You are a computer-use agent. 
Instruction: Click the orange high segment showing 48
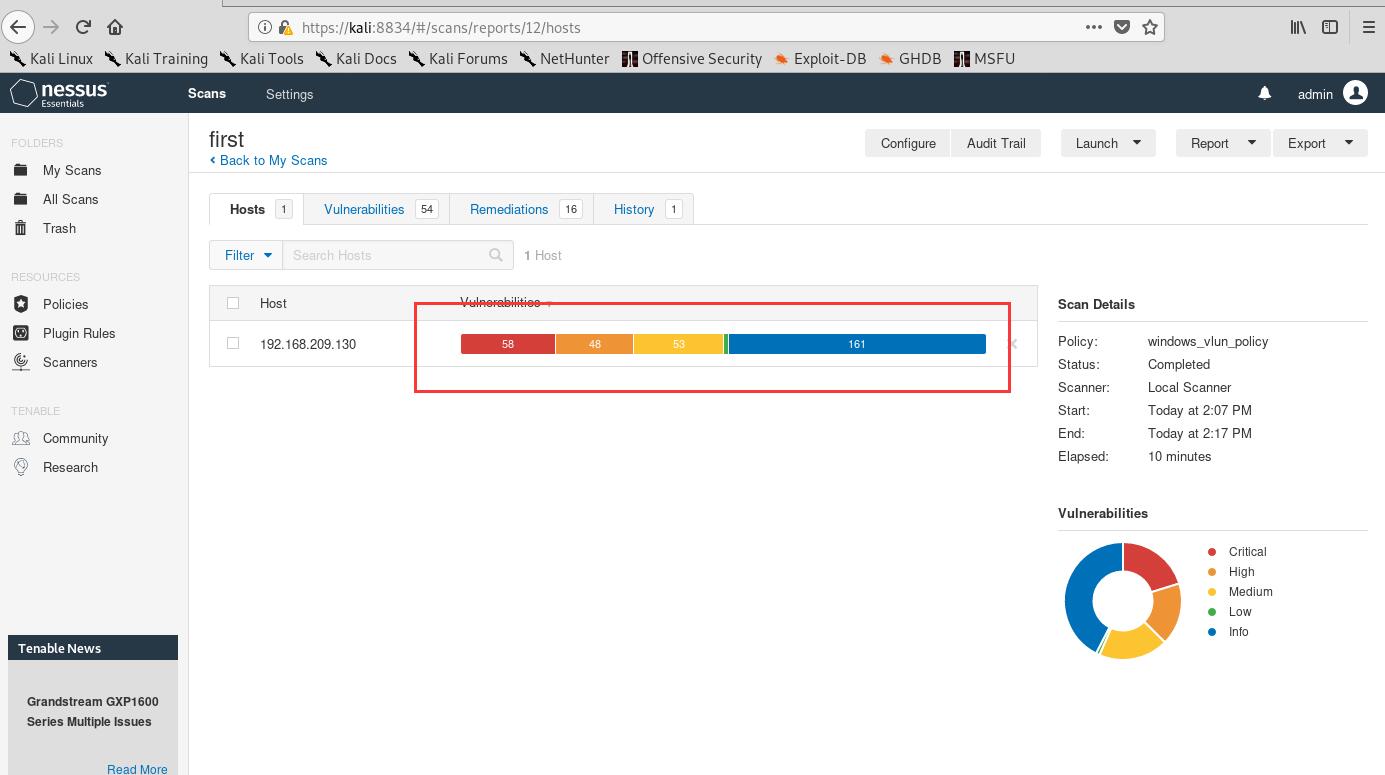[594, 344]
